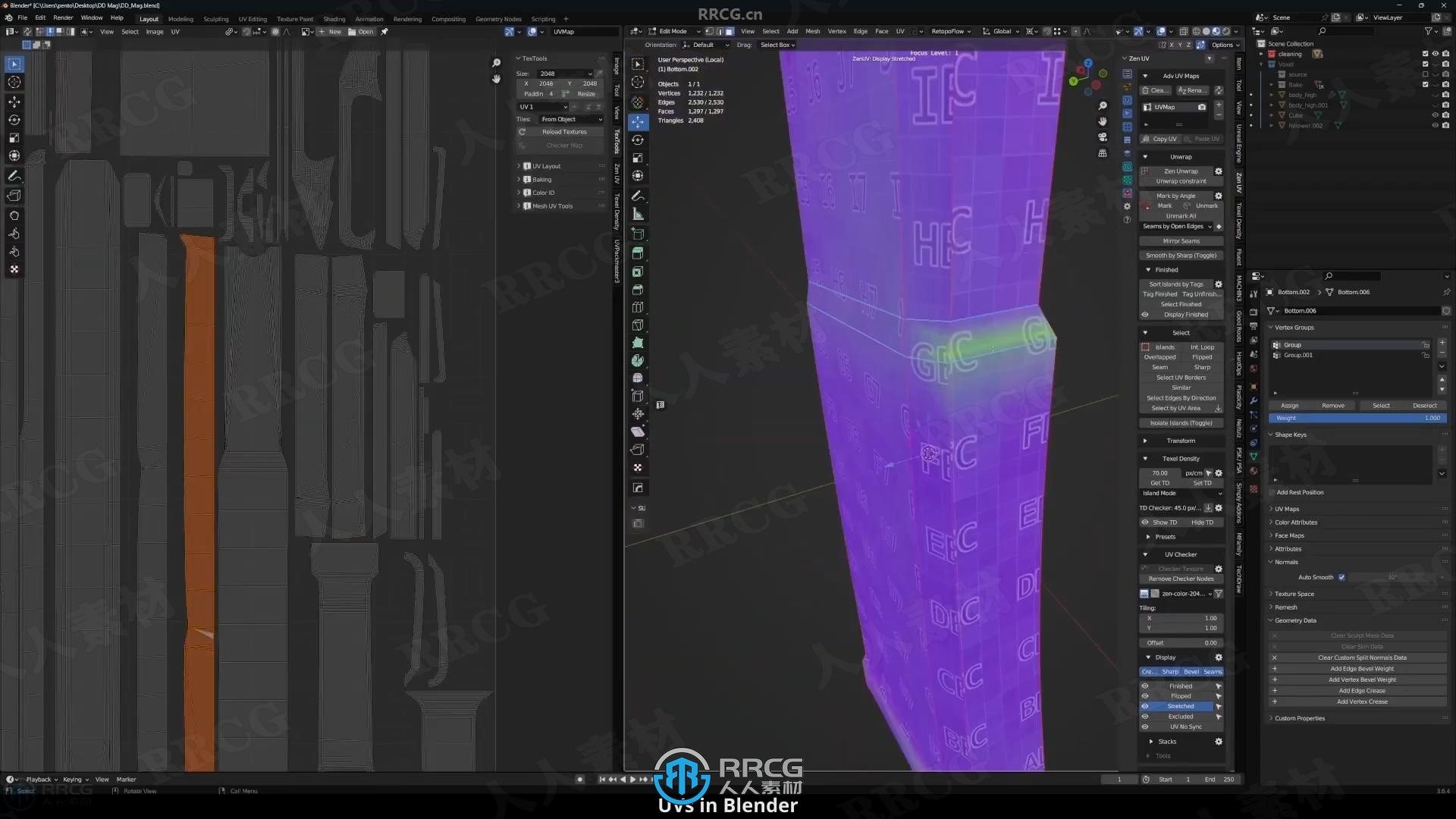1456x819 pixels.
Task: Open the Mesh menu in 3D viewport
Action: (x=812, y=31)
